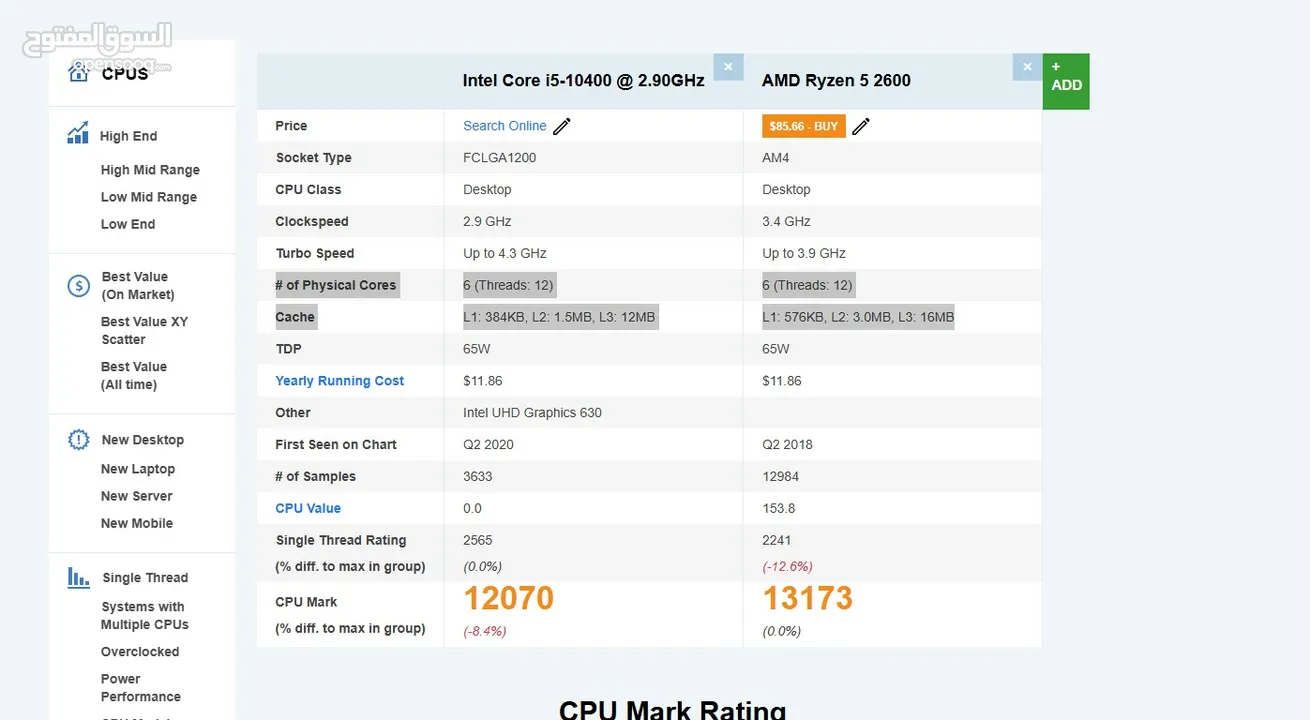
Task: Click the (-8.4%) difference value
Action: 485,631
